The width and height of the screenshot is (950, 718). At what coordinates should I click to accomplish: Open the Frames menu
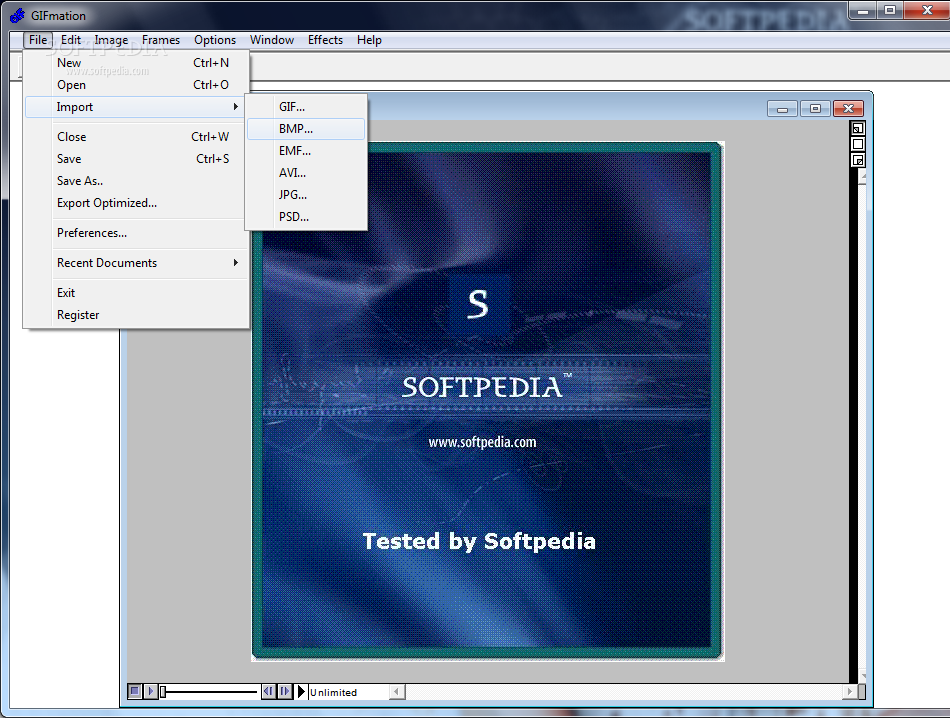tap(161, 40)
